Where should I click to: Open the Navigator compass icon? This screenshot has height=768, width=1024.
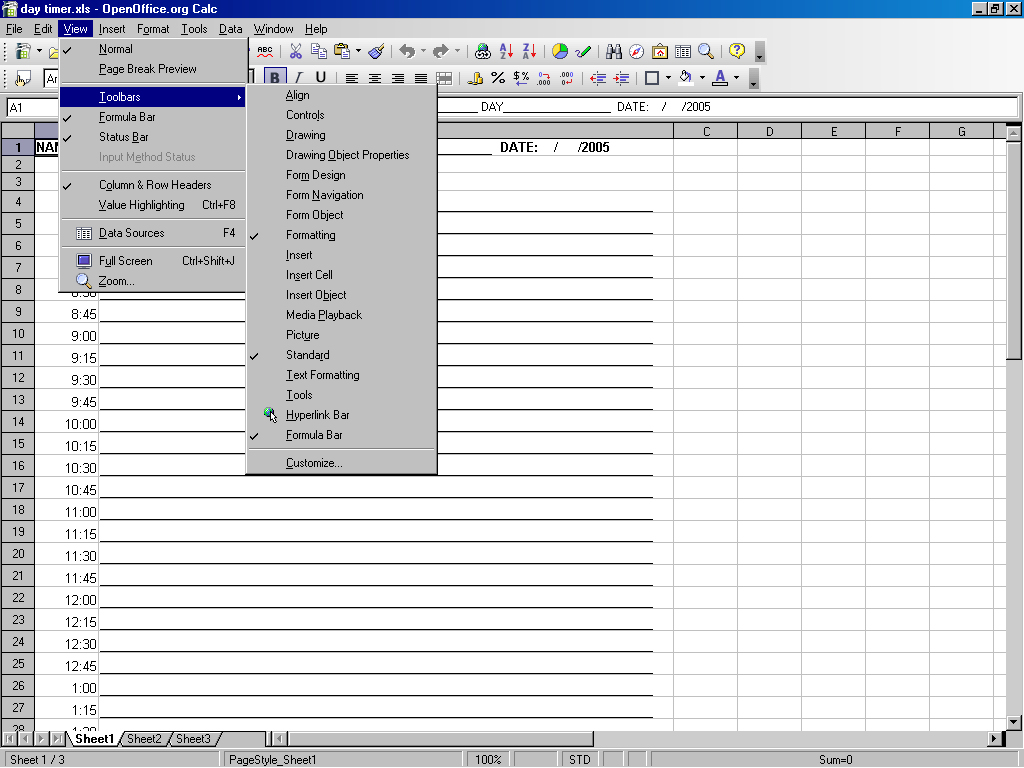(637, 52)
